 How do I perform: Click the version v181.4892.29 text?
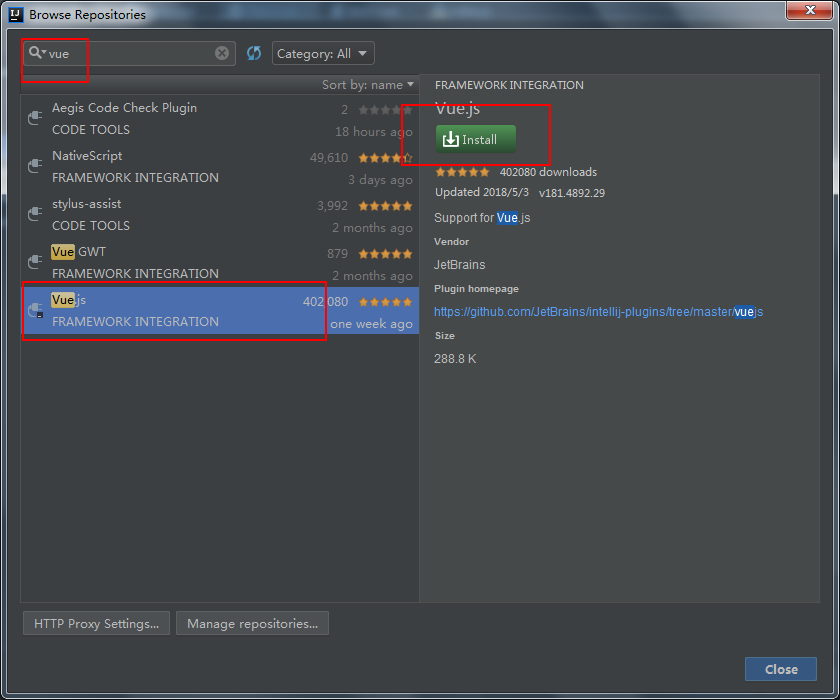click(x=572, y=193)
